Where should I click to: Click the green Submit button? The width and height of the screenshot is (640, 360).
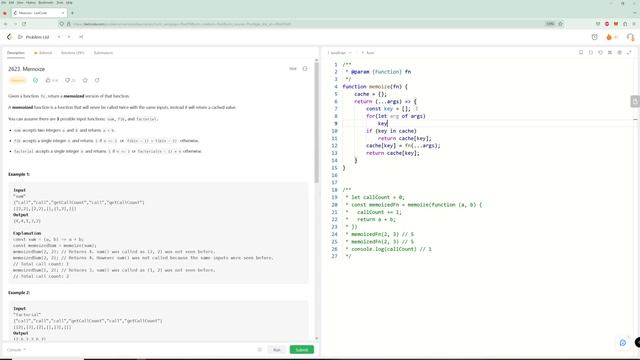tap(302, 350)
